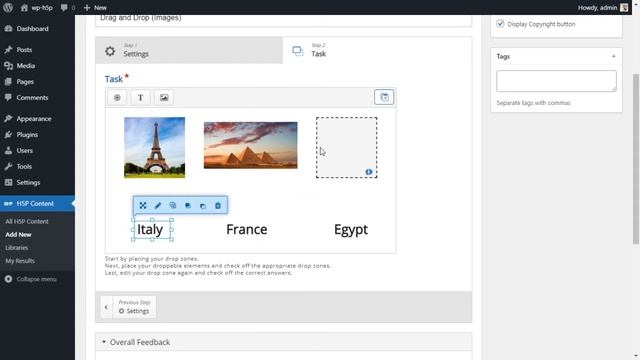
Task: Open the H5P Content menu item
Action: (x=37, y=203)
